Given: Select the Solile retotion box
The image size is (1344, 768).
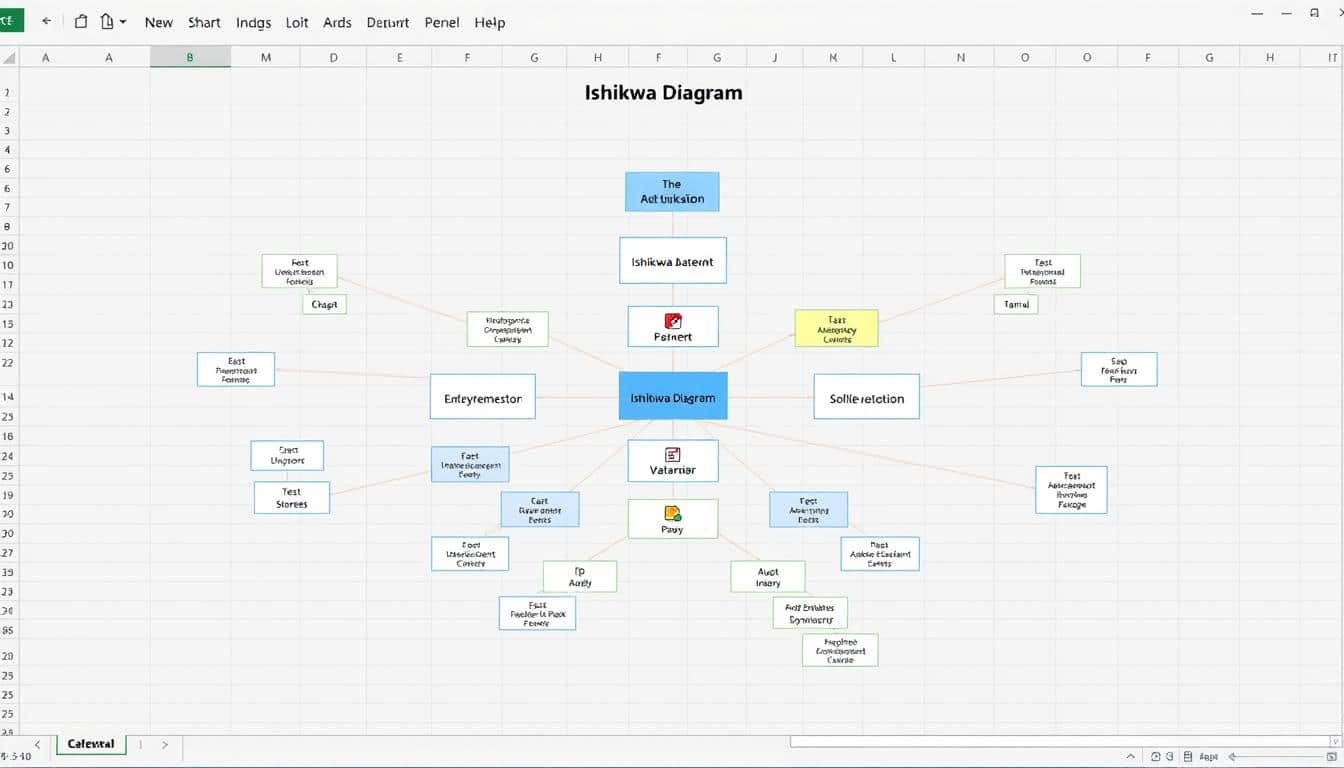Looking at the screenshot, I should [866, 397].
